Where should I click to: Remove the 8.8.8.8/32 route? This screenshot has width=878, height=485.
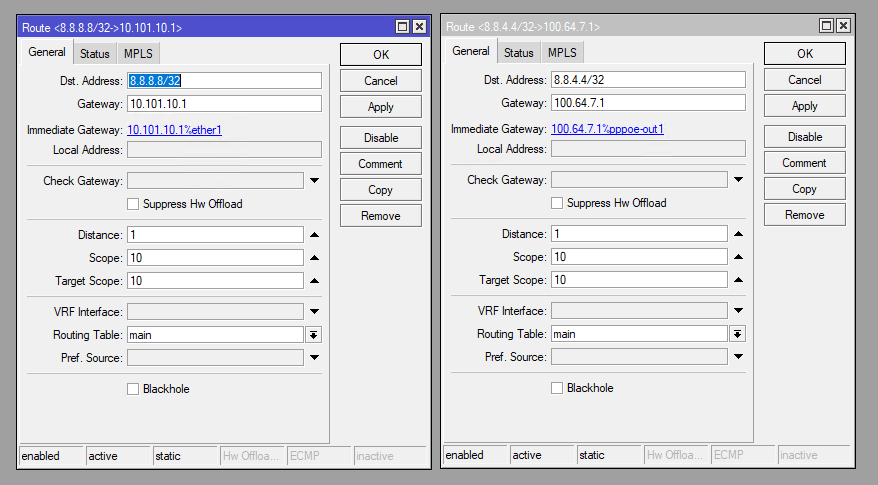click(381, 216)
